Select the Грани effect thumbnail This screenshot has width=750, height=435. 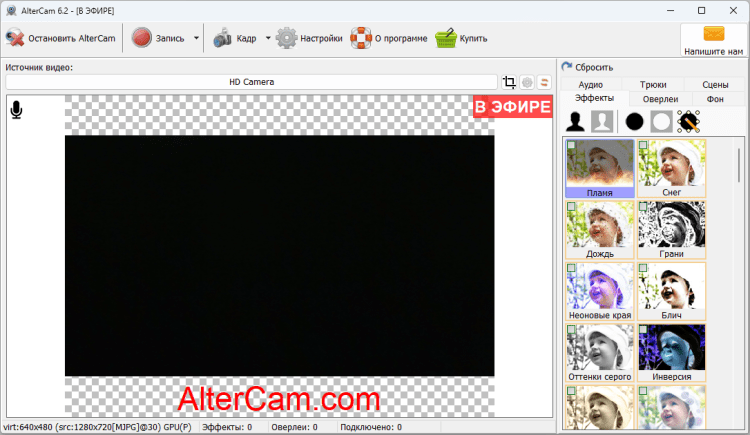click(x=672, y=230)
